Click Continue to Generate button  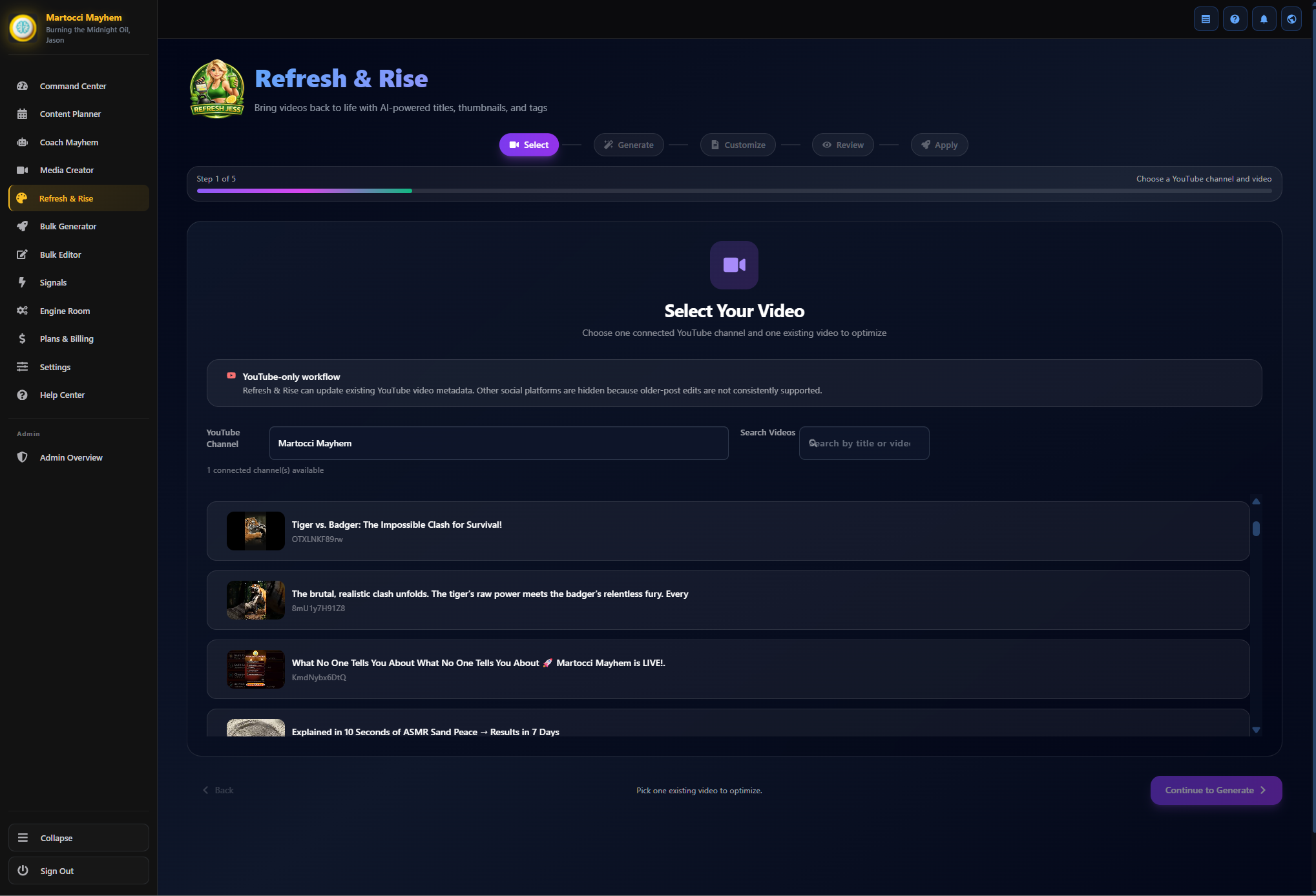(1215, 790)
